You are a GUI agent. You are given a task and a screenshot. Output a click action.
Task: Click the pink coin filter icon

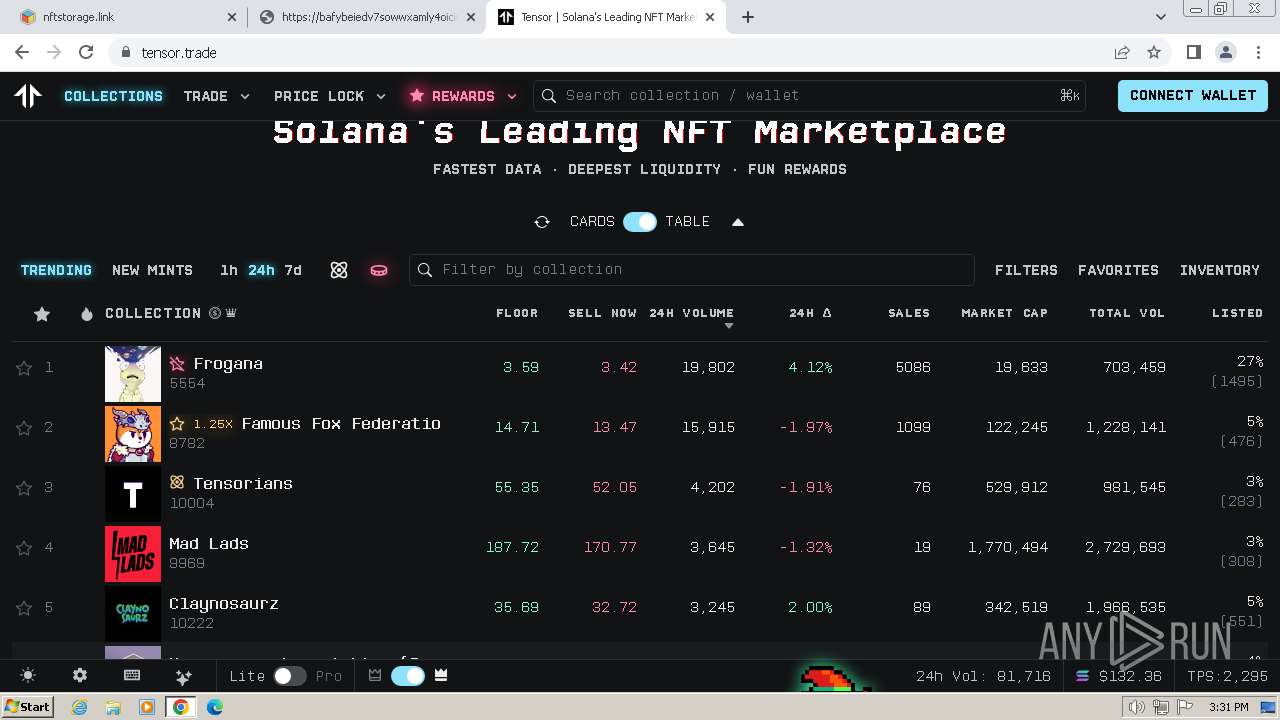coord(379,270)
